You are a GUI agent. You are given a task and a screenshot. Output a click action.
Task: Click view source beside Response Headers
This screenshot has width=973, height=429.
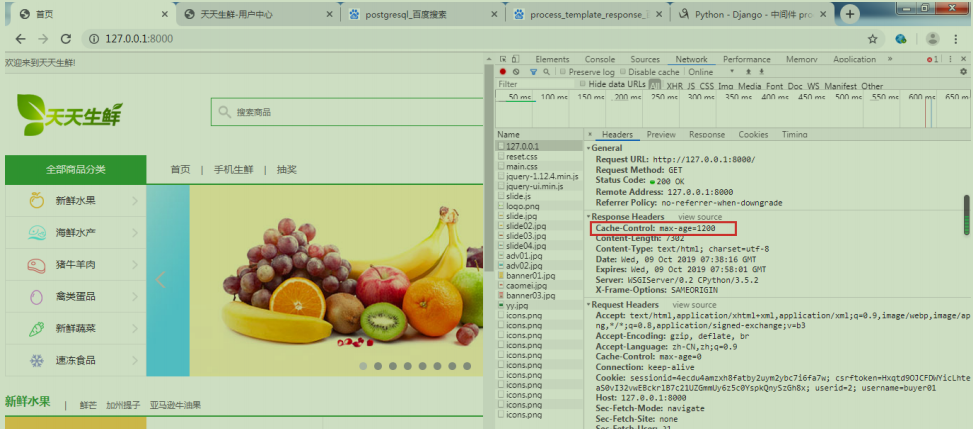tap(700, 217)
